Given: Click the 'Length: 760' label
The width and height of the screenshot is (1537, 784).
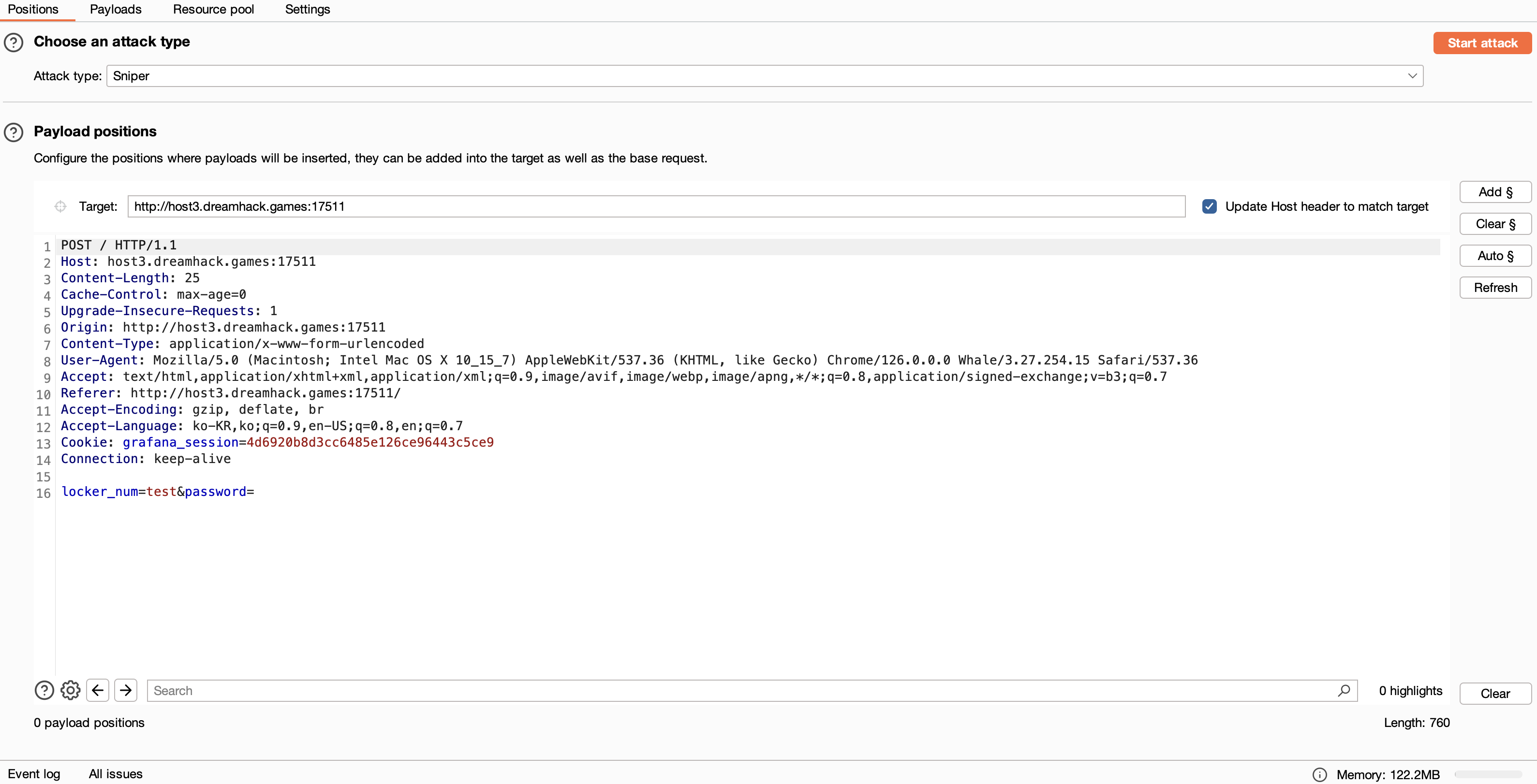Looking at the screenshot, I should coord(1417,723).
